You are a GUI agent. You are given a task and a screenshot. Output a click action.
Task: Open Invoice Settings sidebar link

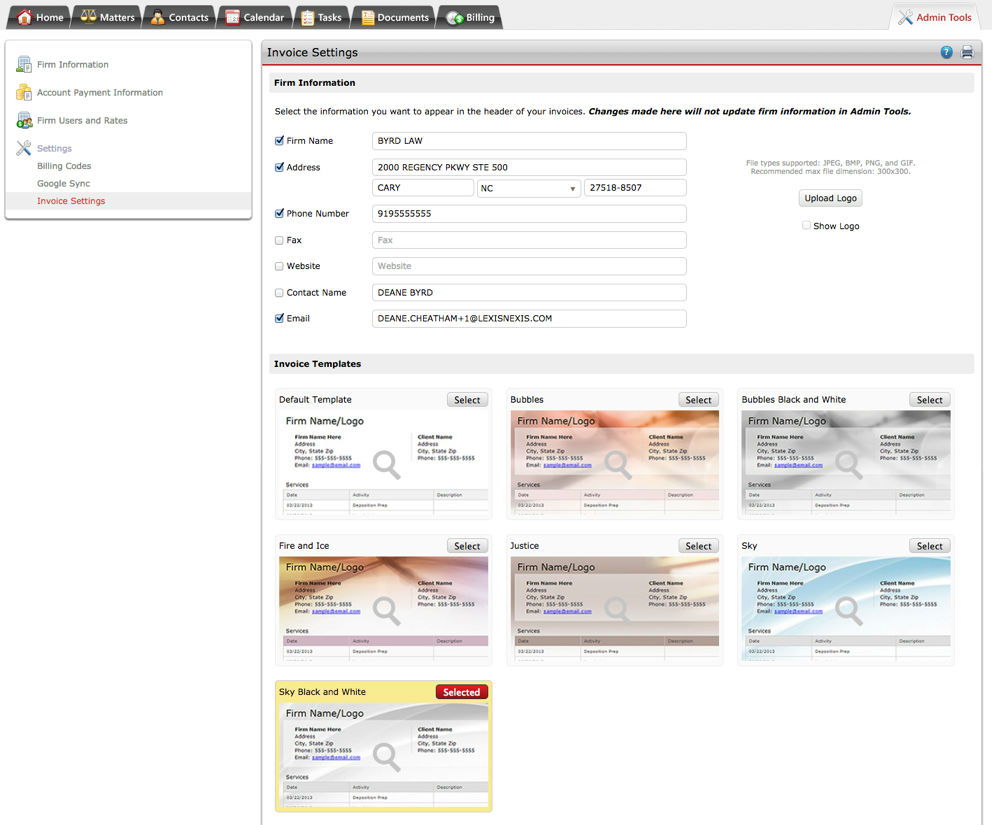click(x=71, y=201)
